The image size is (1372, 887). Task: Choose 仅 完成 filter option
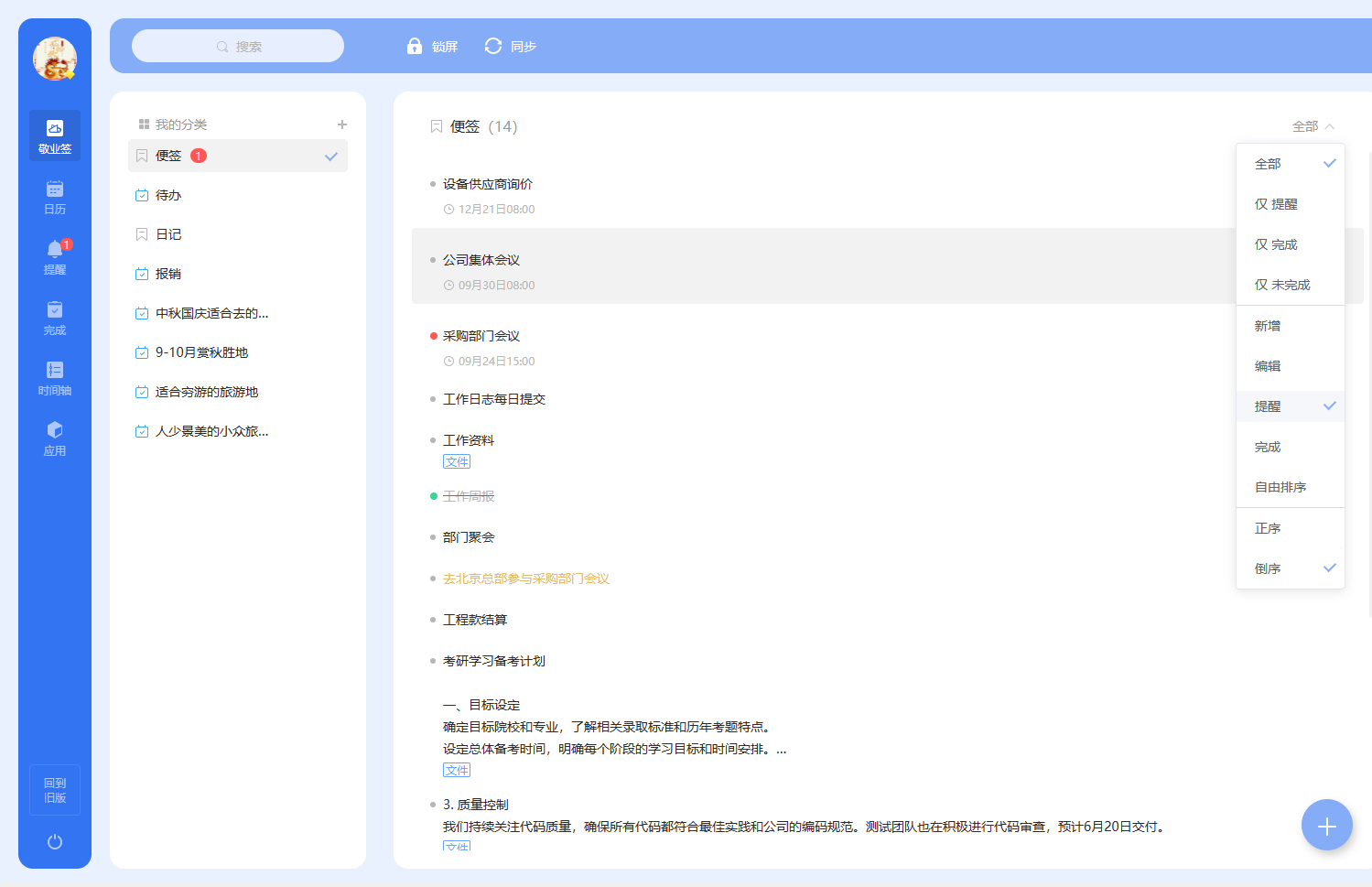tap(1291, 244)
